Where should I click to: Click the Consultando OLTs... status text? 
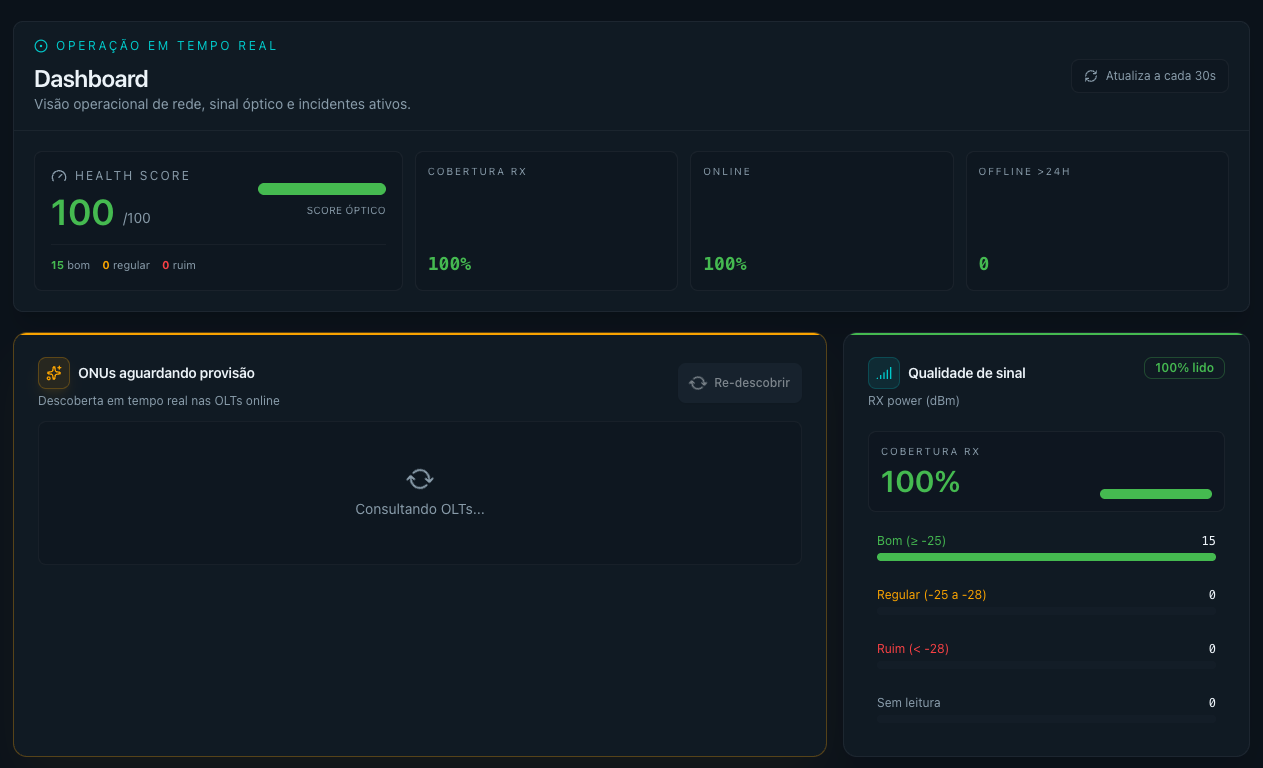420,509
